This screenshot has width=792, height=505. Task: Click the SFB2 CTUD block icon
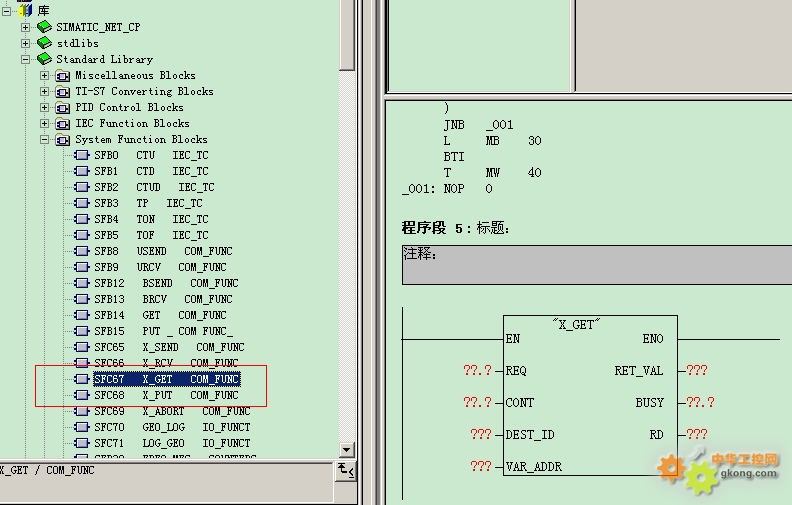coord(82,187)
